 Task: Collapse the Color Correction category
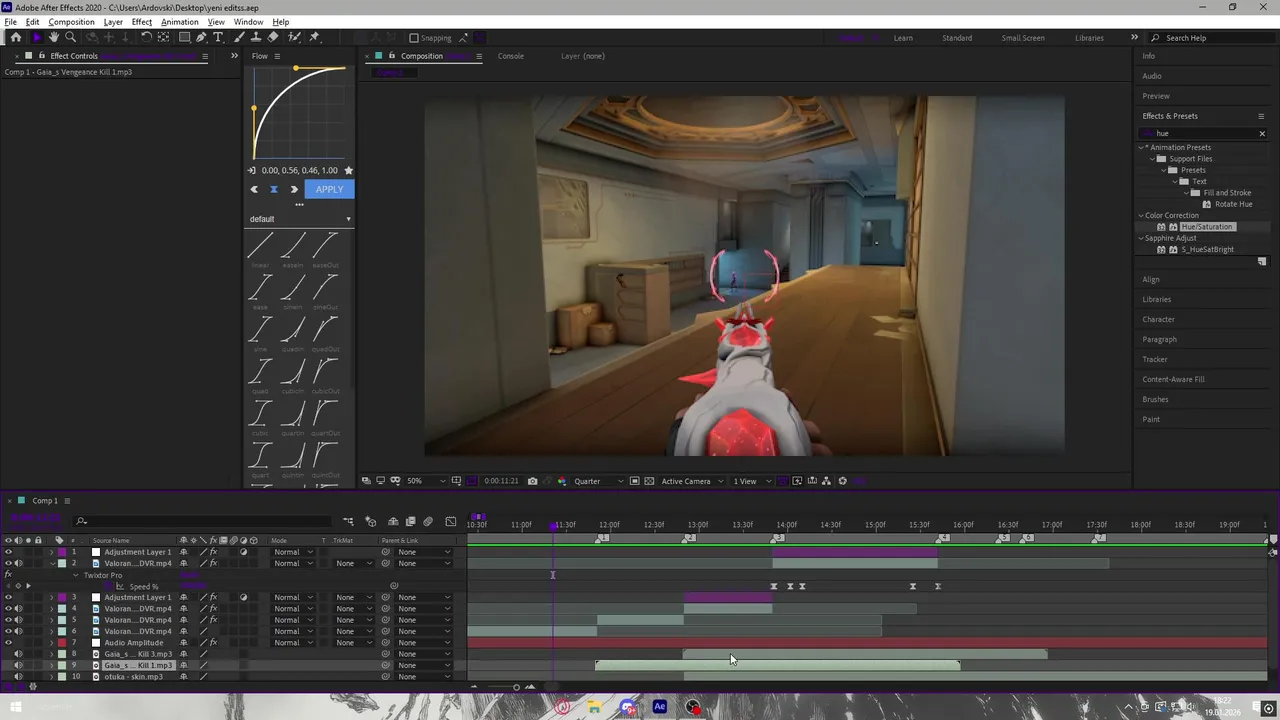point(1141,215)
